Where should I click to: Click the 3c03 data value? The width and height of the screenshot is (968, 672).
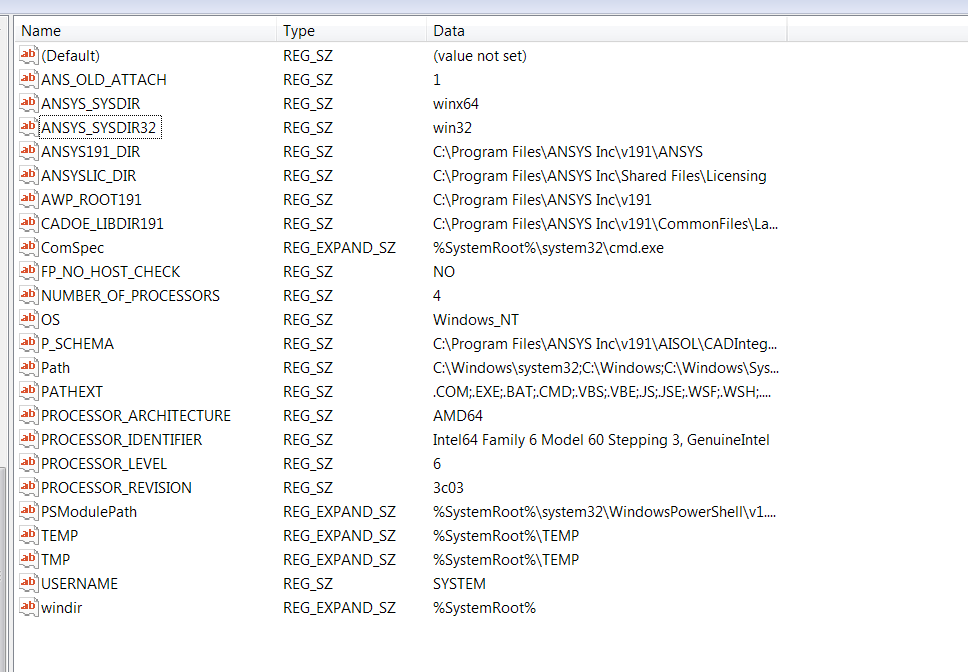point(448,488)
